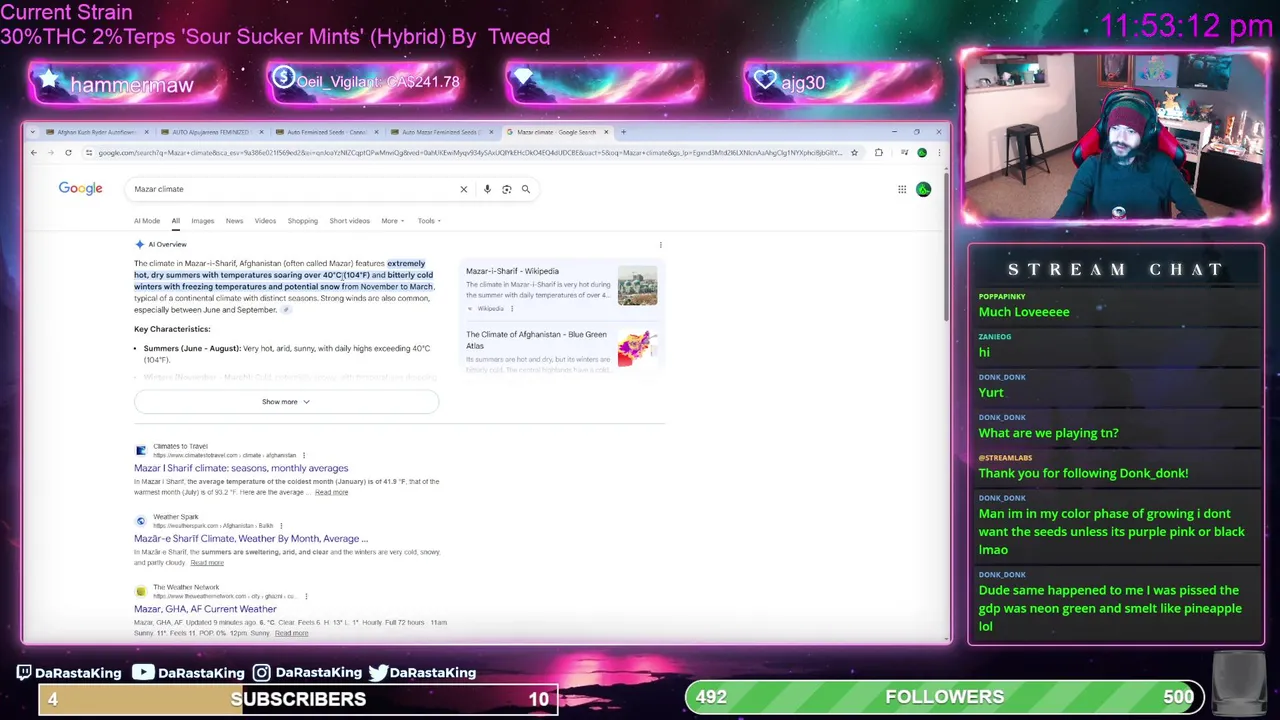Click Read more under Weather Spark

click(207, 563)
